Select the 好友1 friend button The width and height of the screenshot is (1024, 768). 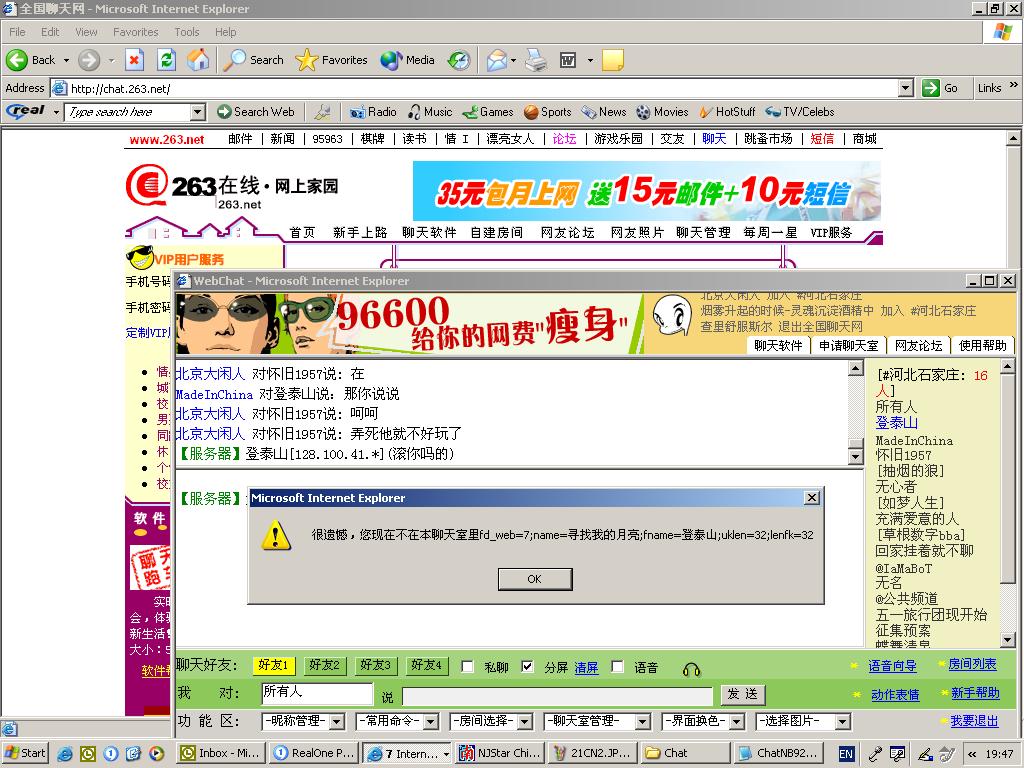pos(273,665)
